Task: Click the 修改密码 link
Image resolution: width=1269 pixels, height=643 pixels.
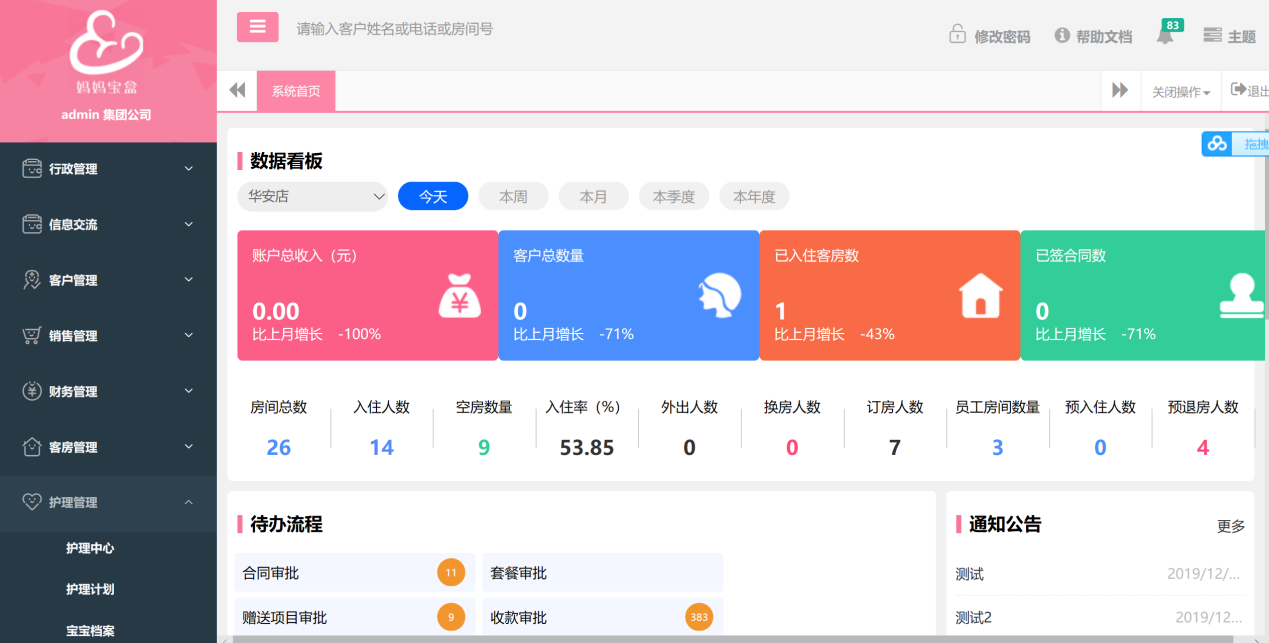Action: [1002, 36]
